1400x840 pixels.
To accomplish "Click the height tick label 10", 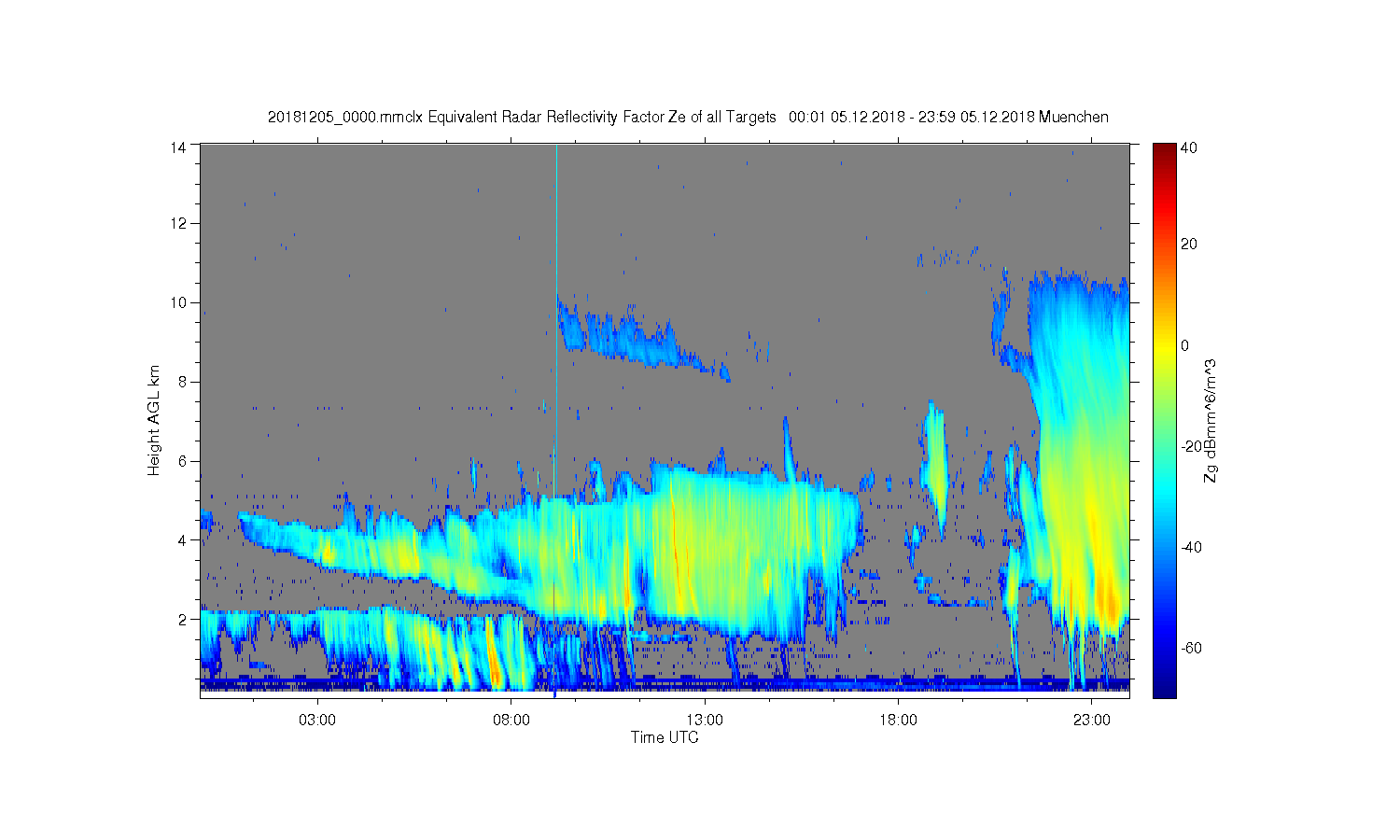I will (x=179, y=302).
